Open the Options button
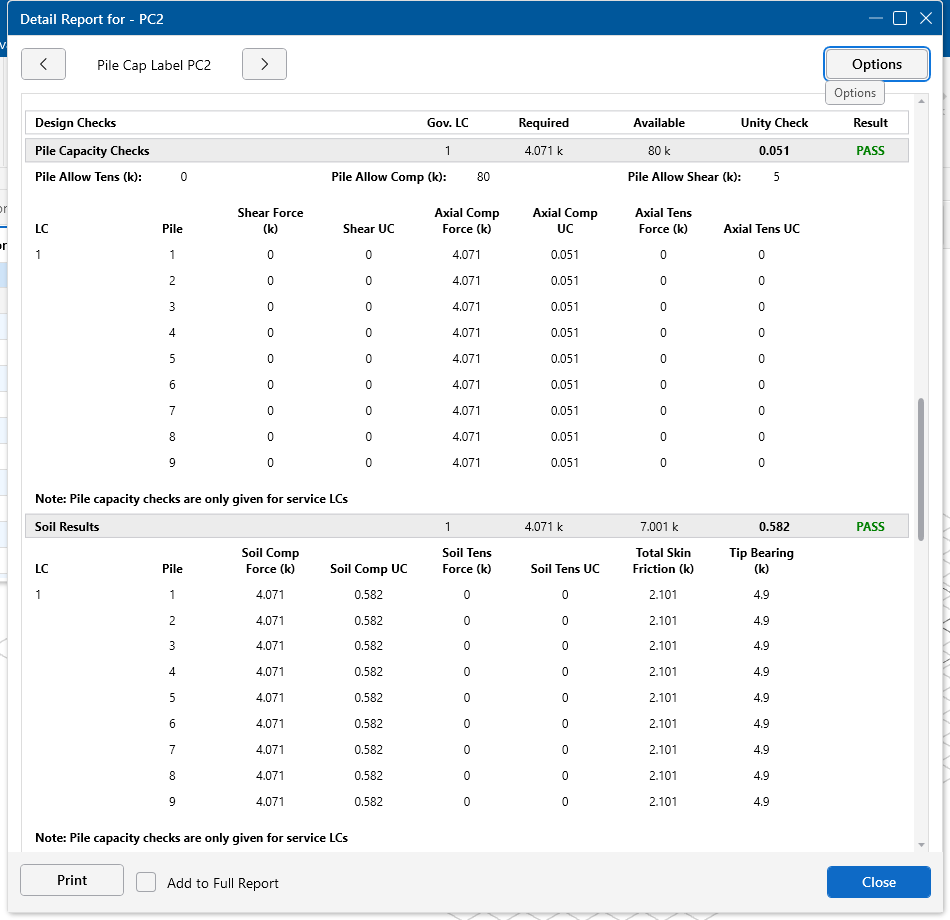950x920 pixels. coord(876,64)
